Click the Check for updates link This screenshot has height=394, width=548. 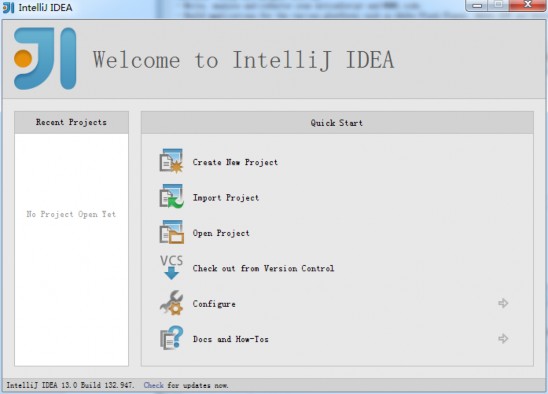[x=153, y=385]
